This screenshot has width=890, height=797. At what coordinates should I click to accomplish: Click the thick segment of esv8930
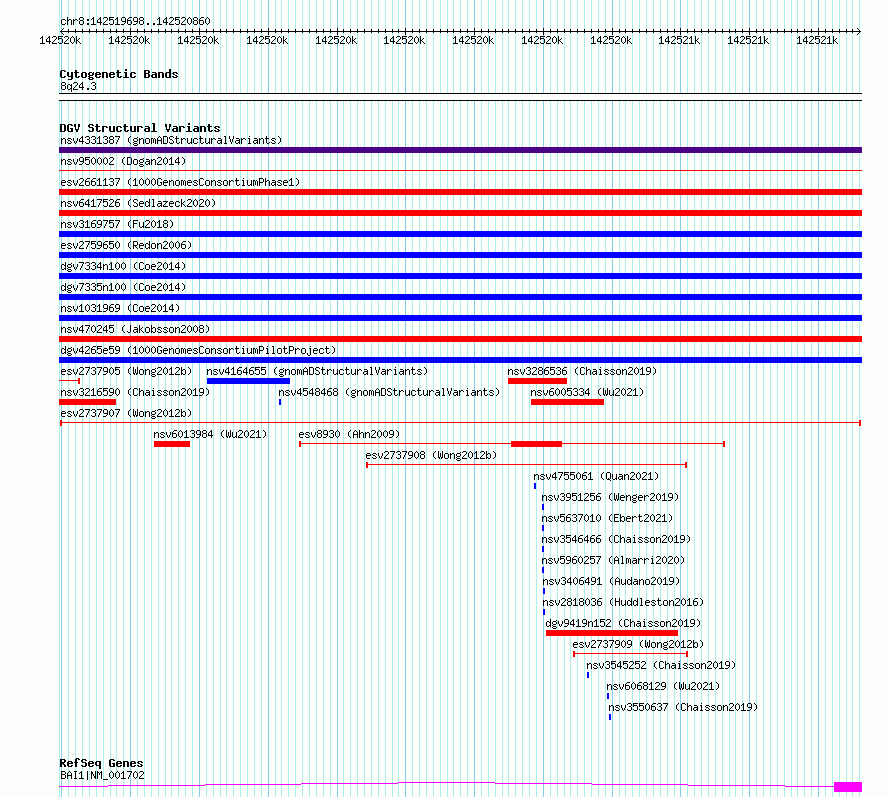(x=536, y=444)
